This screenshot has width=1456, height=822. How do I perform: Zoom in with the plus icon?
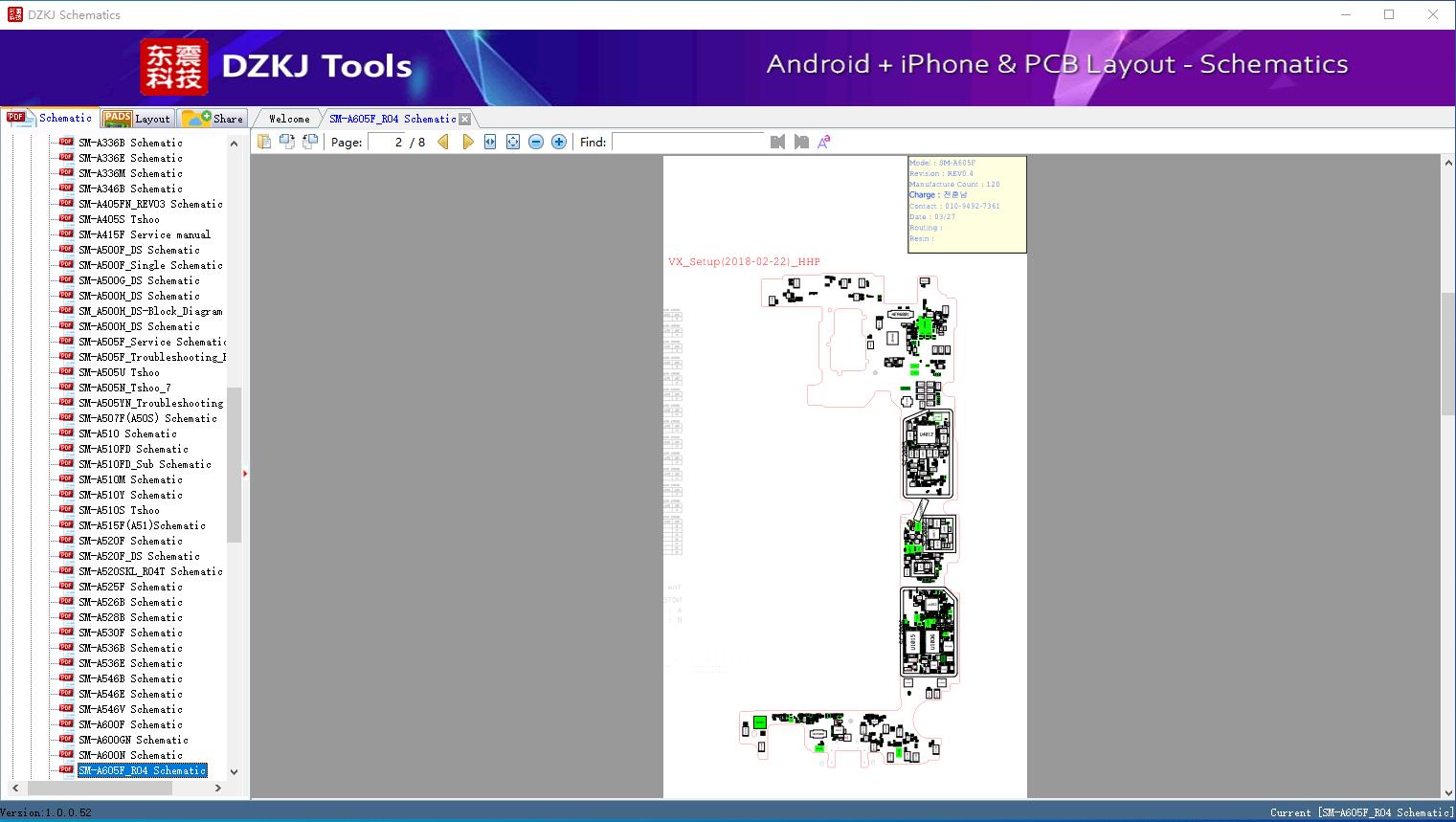(559, 142)
